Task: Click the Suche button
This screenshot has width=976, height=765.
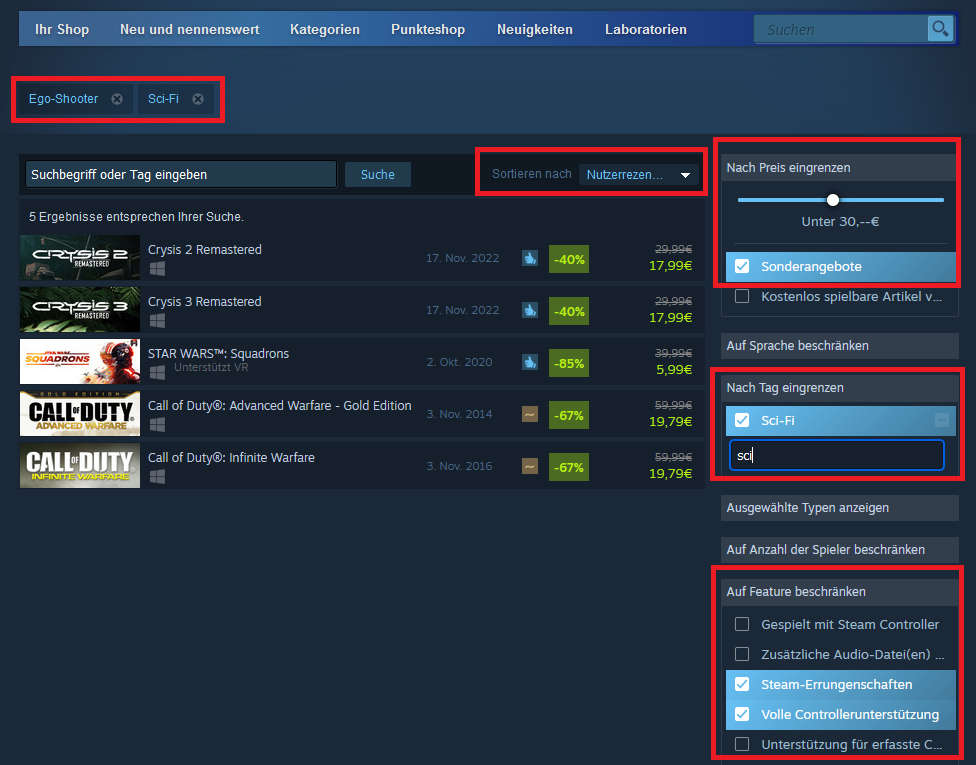Action: point(378,174)
